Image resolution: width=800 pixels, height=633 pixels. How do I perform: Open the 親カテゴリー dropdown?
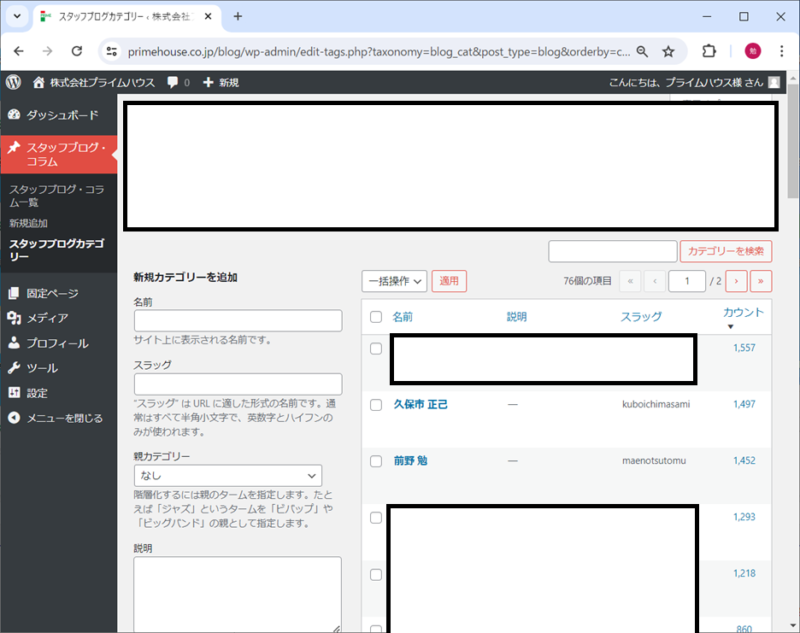pyautogui.click(x=228, y=475)
